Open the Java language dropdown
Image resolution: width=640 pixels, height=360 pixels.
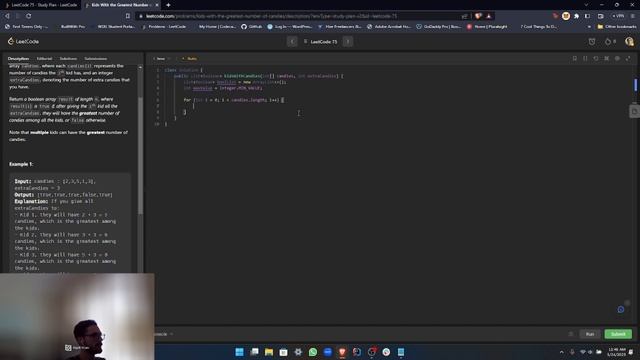(162, 59)
